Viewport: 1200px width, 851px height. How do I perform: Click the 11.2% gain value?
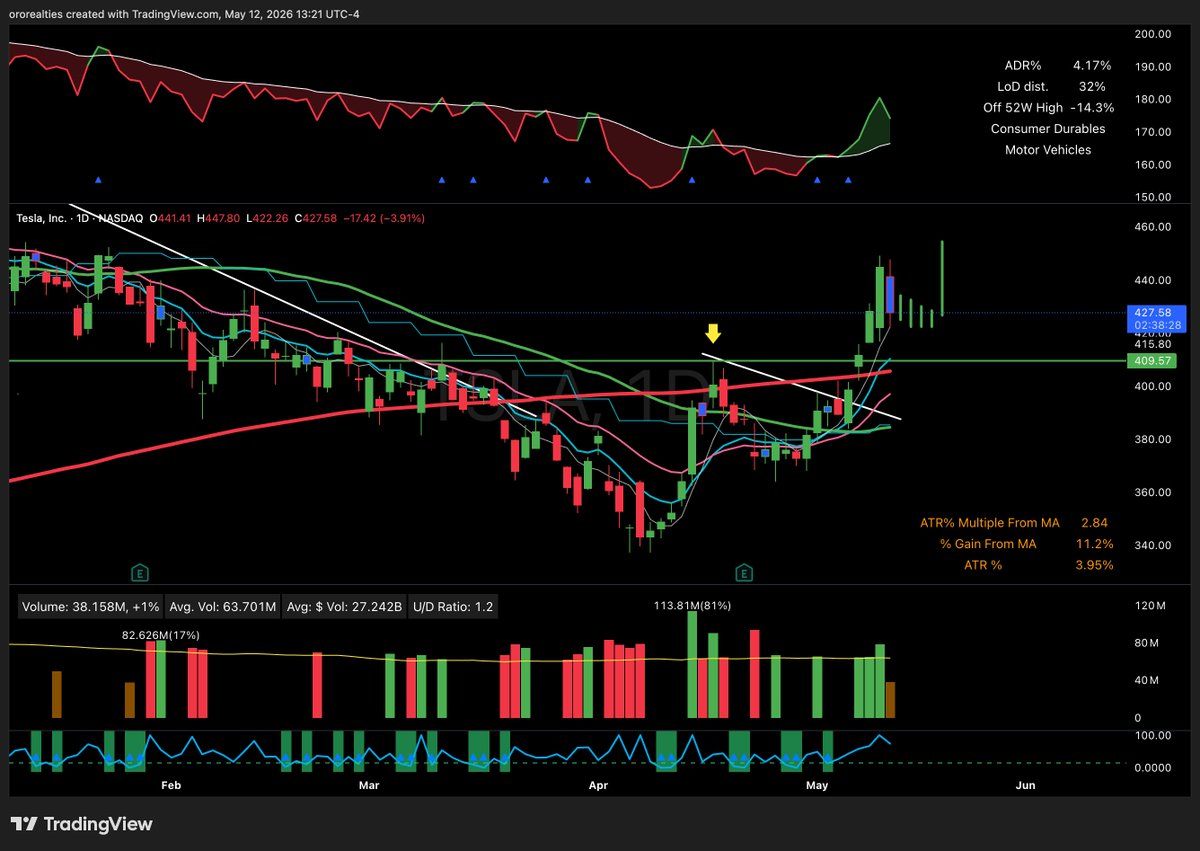[1096, 544]
